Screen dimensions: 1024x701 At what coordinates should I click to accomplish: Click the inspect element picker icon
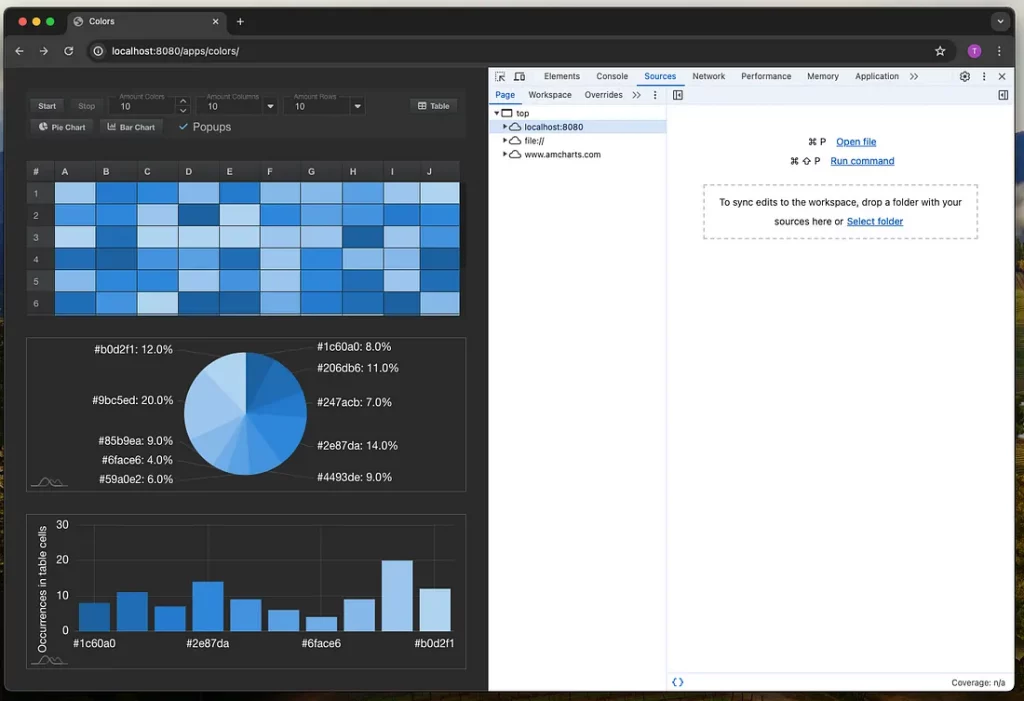pyautogui.click(x=500, y=76)
